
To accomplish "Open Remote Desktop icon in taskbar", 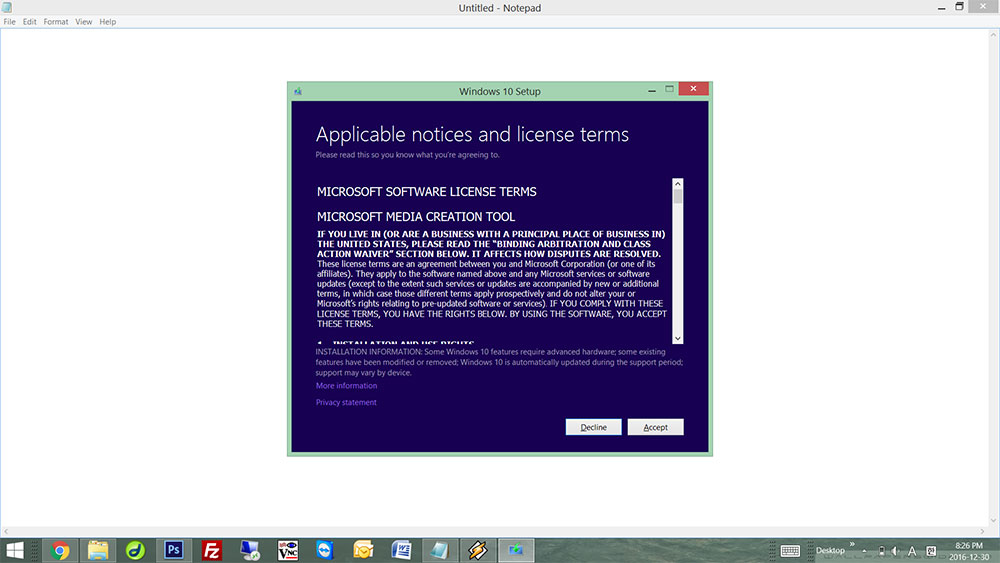I will point(249,550).
